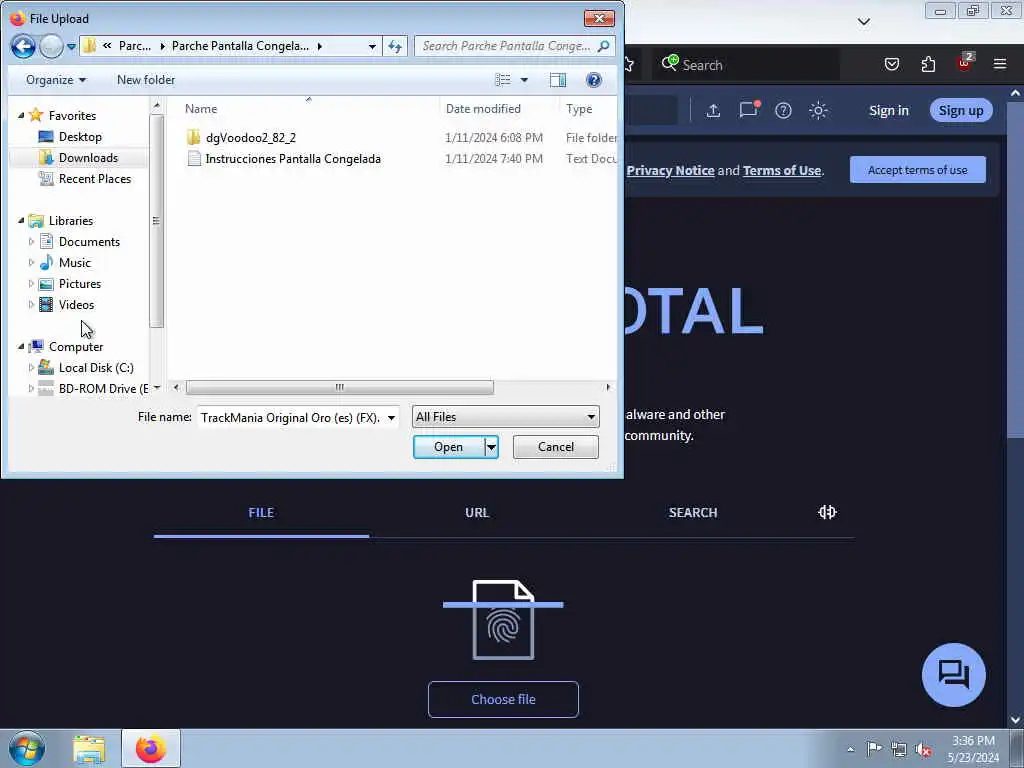Screen dimensions: 1024x768
Task: Switch to the SEARCH tab
Action: tap(693, 513)
